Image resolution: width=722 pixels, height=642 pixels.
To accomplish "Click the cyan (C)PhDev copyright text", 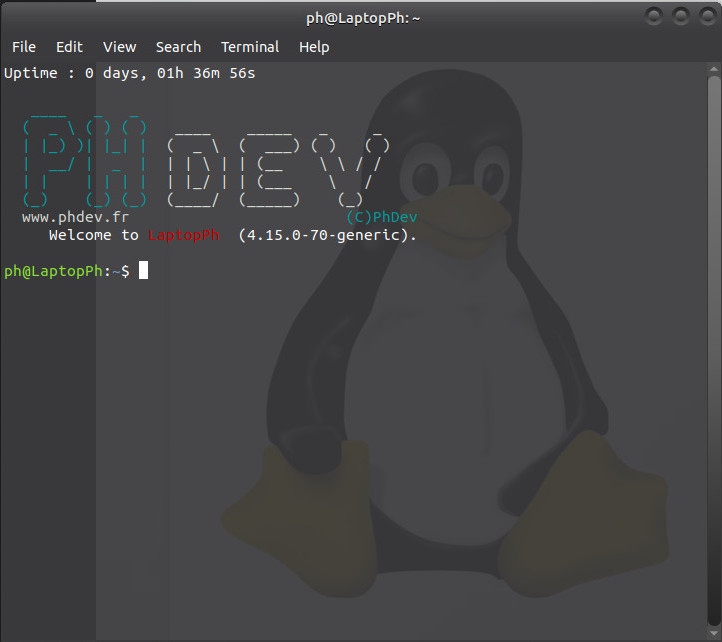I will [x=381, y=217].
